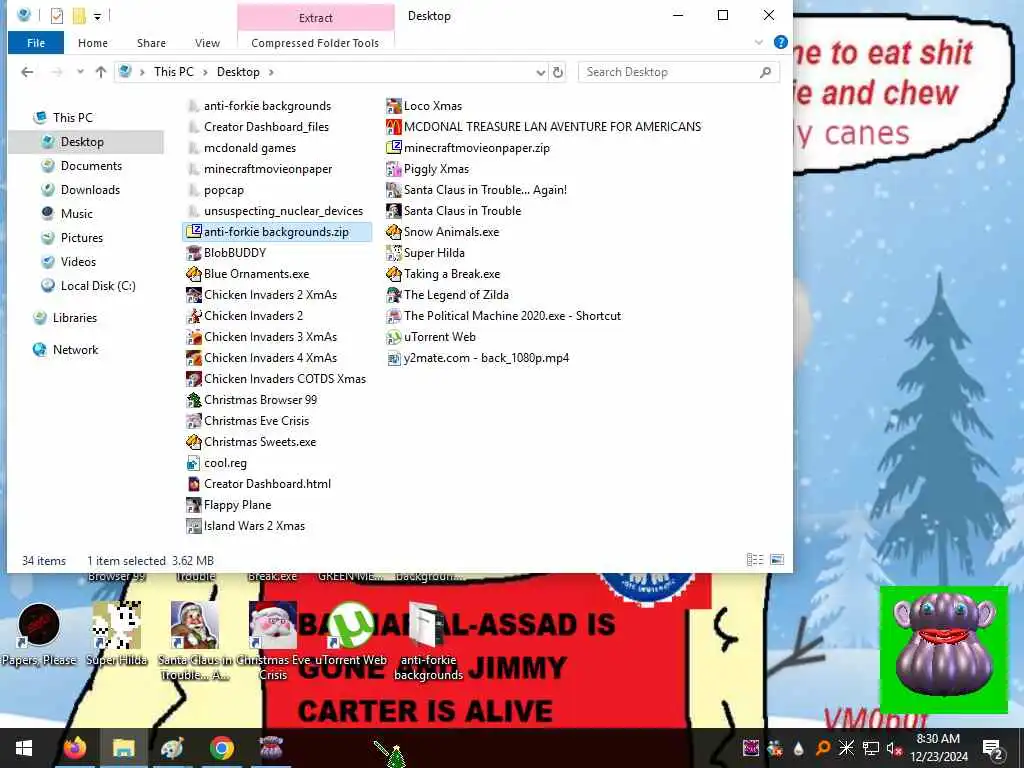Open the address bar history dropdown
This screenshot has height=768, width=1024.
pos(540,72)
